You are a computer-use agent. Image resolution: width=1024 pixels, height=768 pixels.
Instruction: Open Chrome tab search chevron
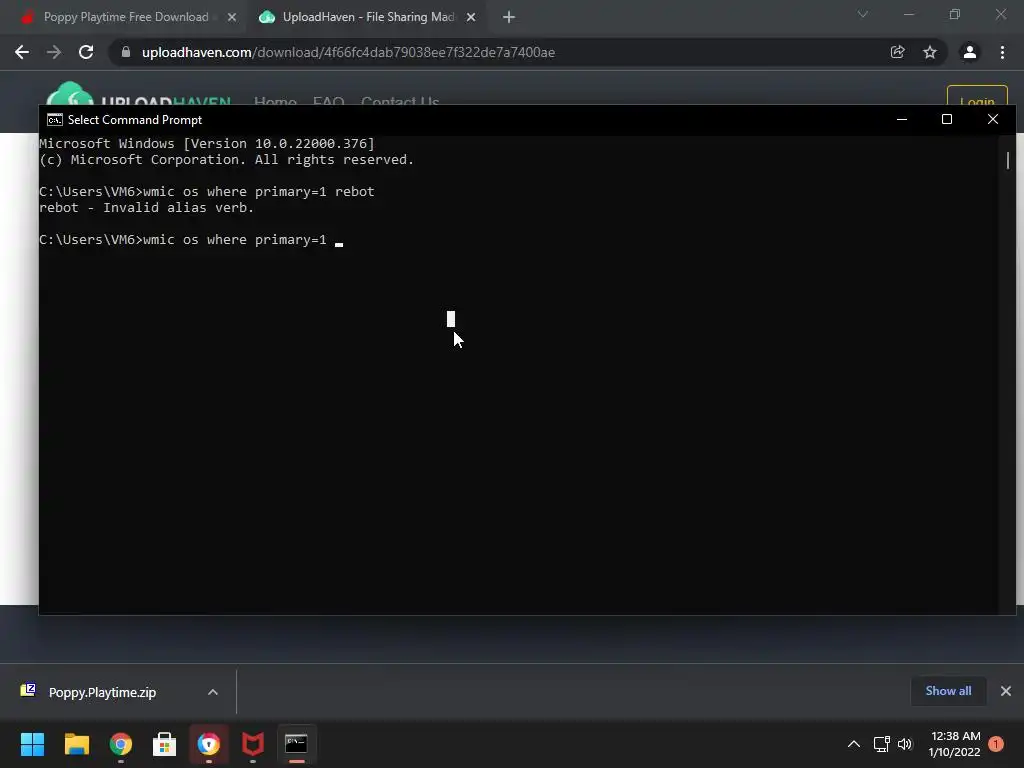[x=863, y=14]
